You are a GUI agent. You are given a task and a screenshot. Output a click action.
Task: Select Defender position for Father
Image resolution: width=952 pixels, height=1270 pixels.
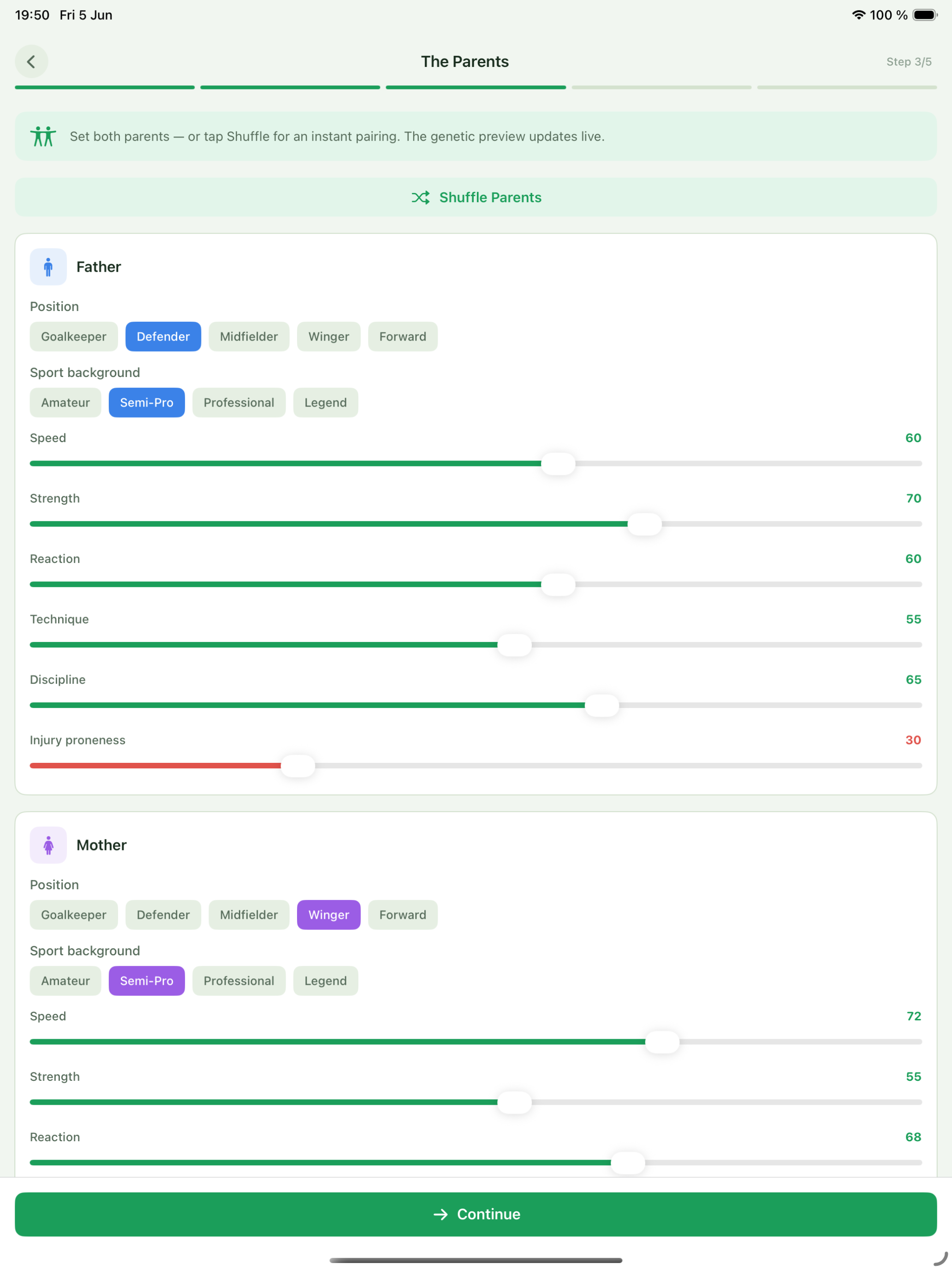(x=163, y=336)
